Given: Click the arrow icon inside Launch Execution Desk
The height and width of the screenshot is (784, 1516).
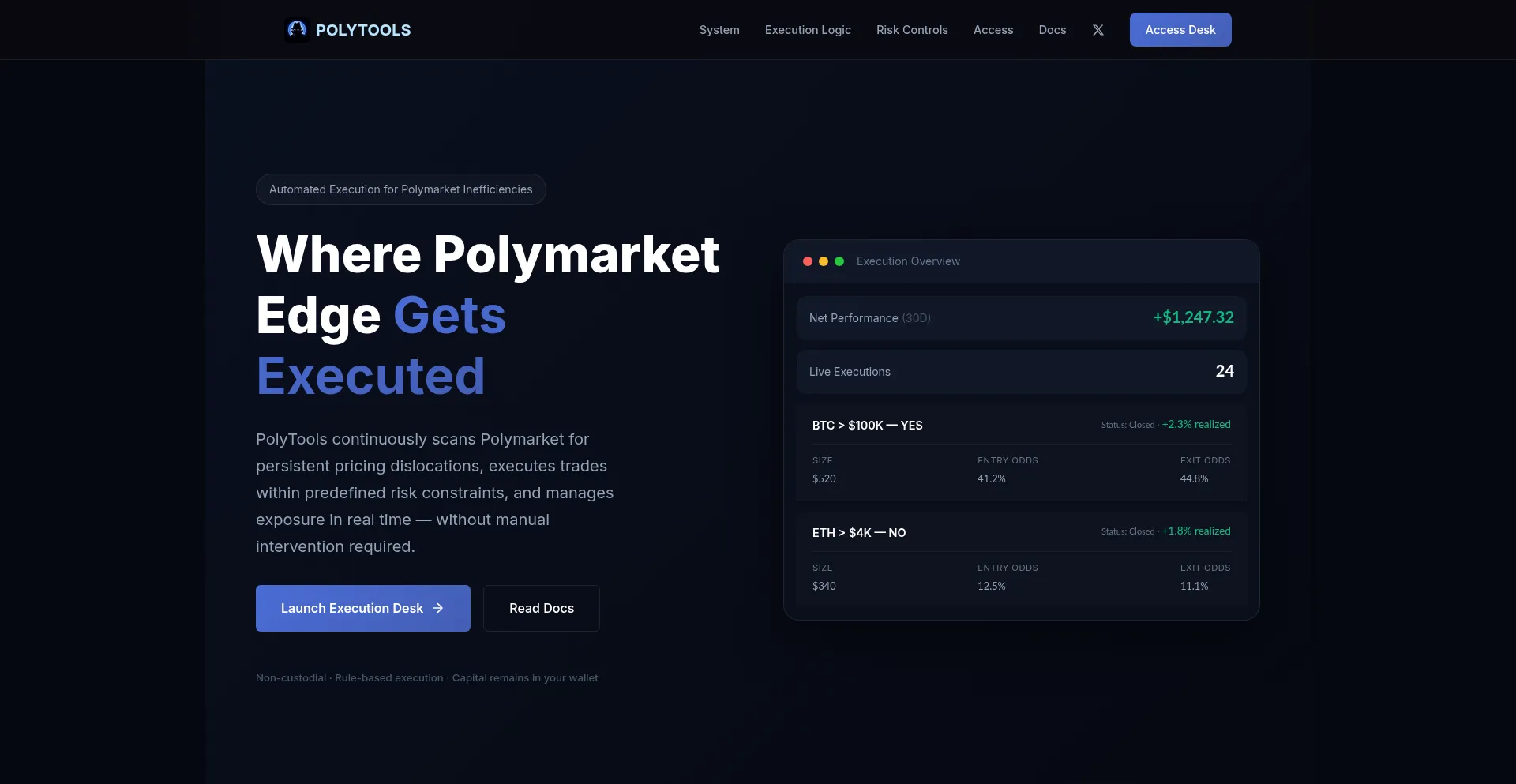Looking at the screenshot, I should (437, 608).
